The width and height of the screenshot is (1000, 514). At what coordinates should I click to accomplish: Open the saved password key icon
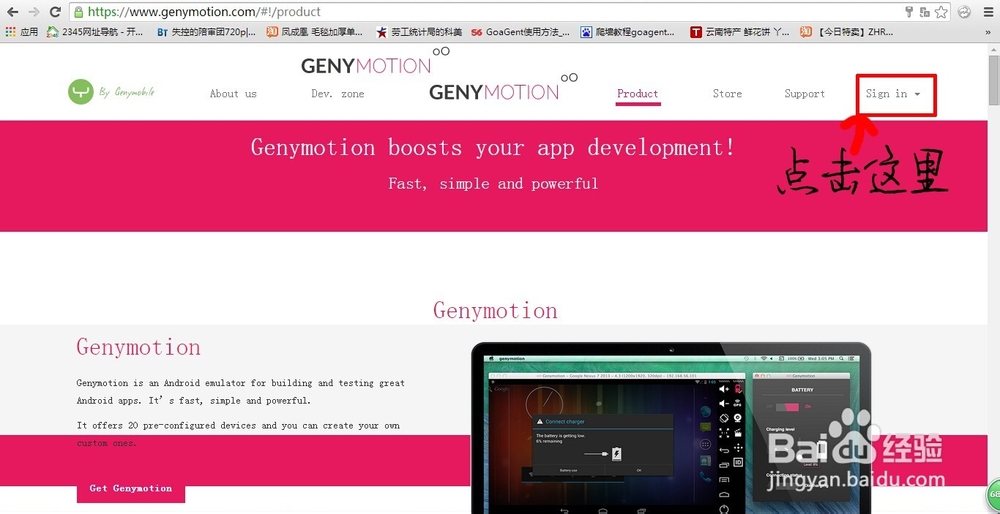(909, 11)
